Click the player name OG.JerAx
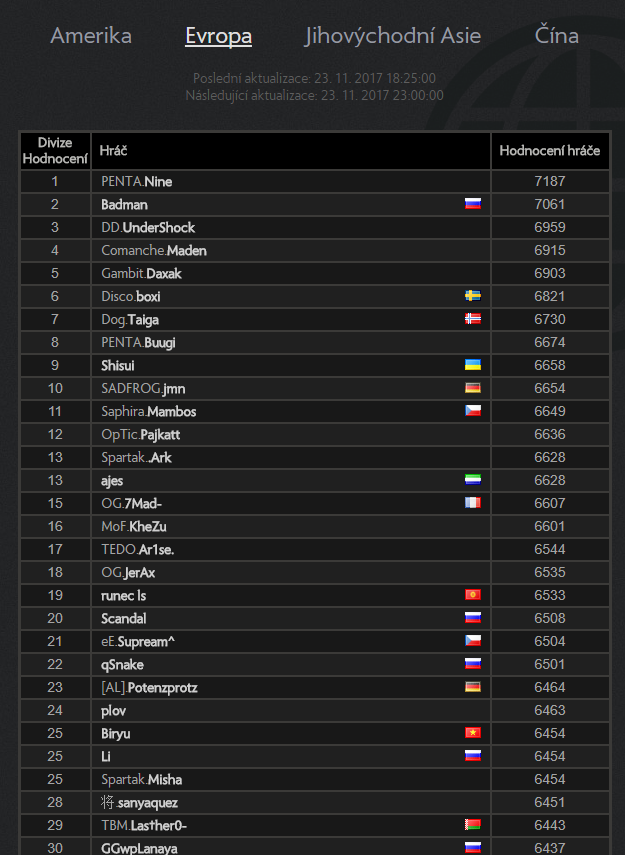This screenshot has height=855, width=625. tap(128, 572)
